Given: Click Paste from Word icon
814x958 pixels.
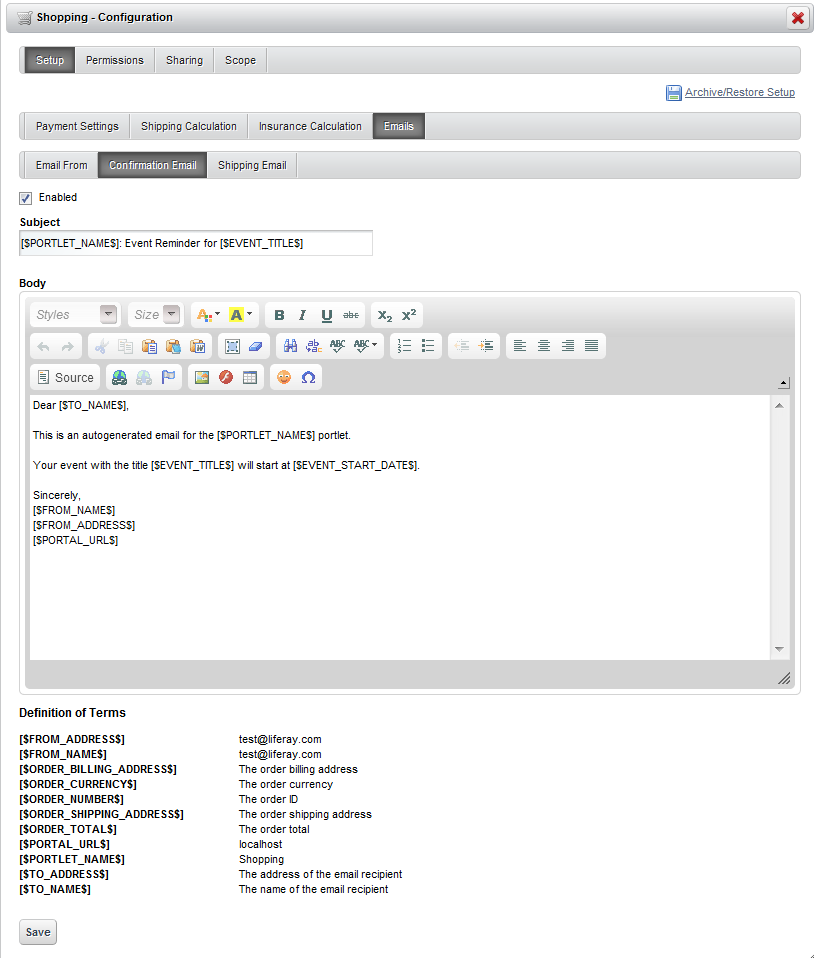Looking at the screenshot, I should [197, 346].
